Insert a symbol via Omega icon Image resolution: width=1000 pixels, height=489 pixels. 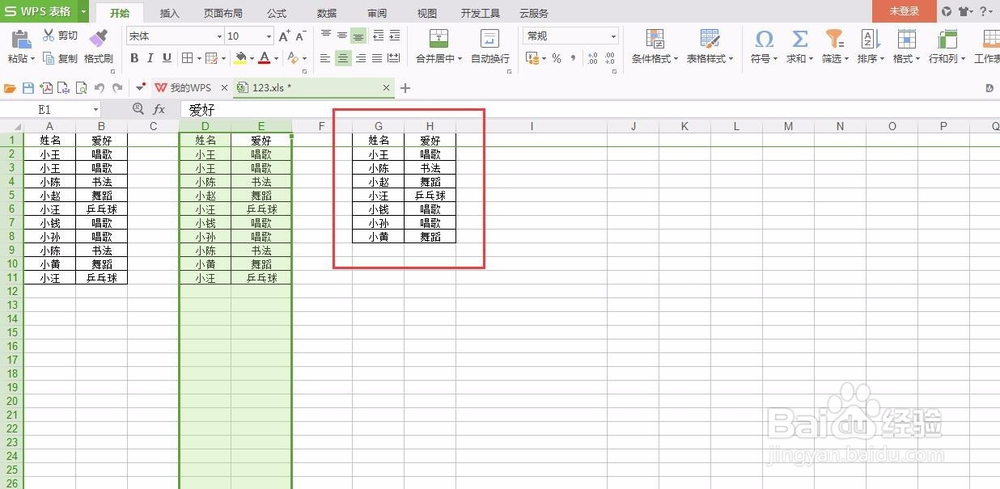point(763,39)
